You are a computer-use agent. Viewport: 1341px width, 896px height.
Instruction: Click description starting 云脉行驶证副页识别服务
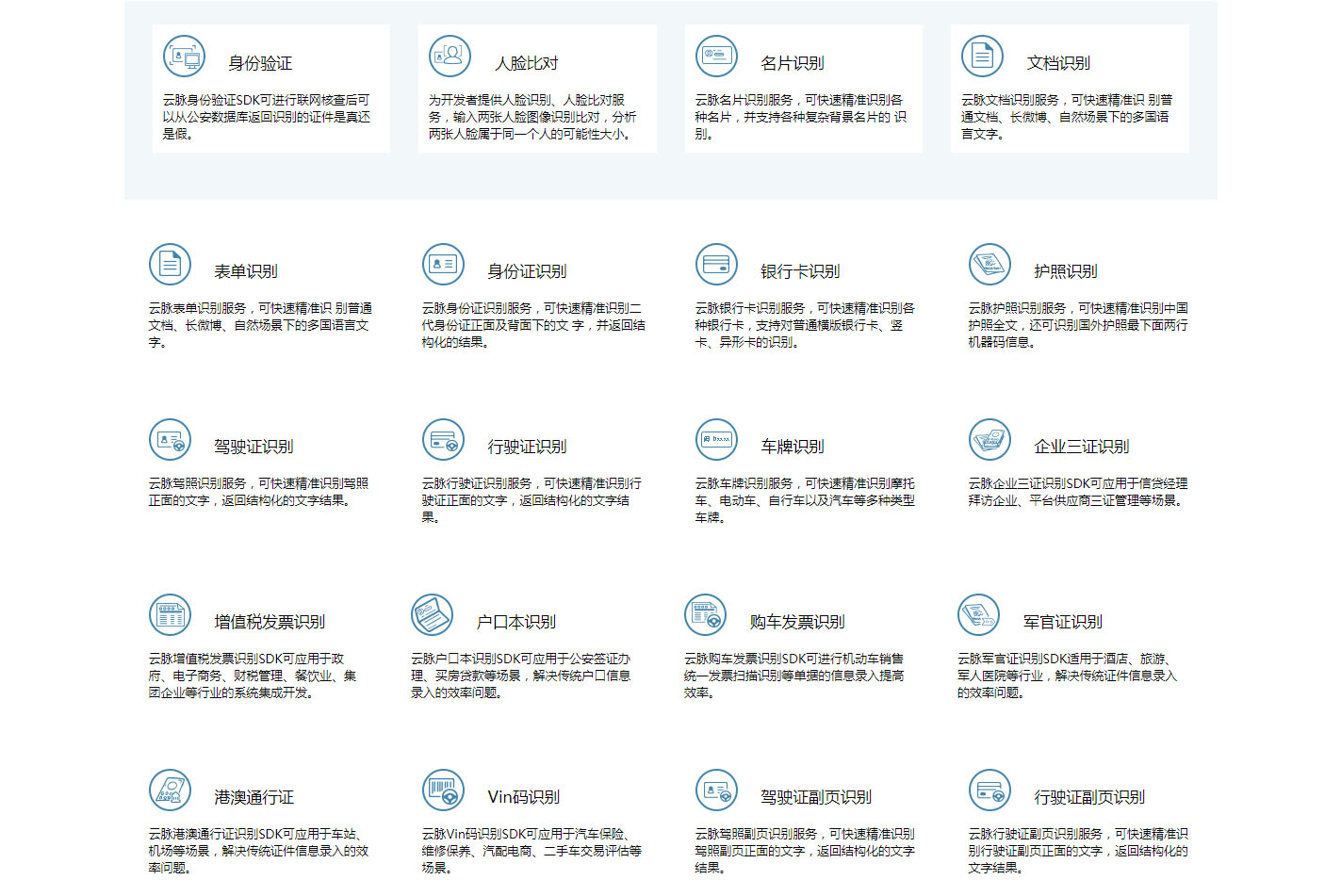click(x=1078, y=851)
